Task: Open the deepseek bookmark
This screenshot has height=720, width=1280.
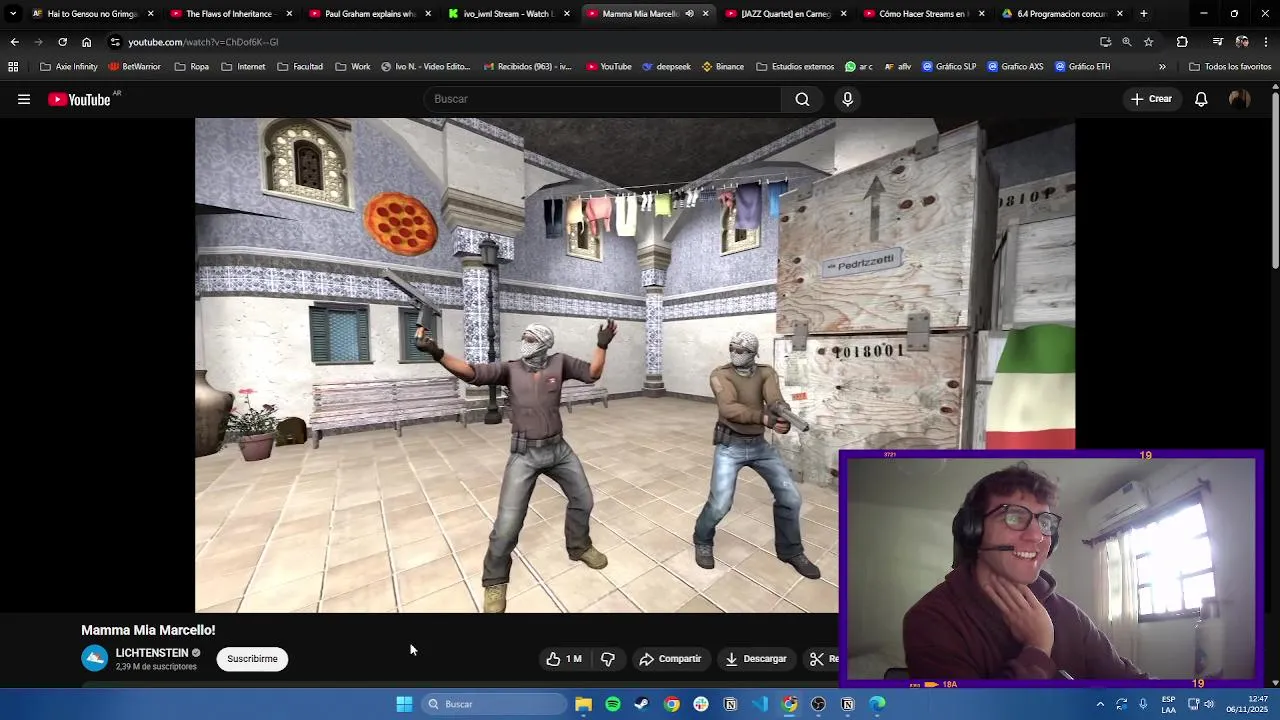Action: pos(666,67)
